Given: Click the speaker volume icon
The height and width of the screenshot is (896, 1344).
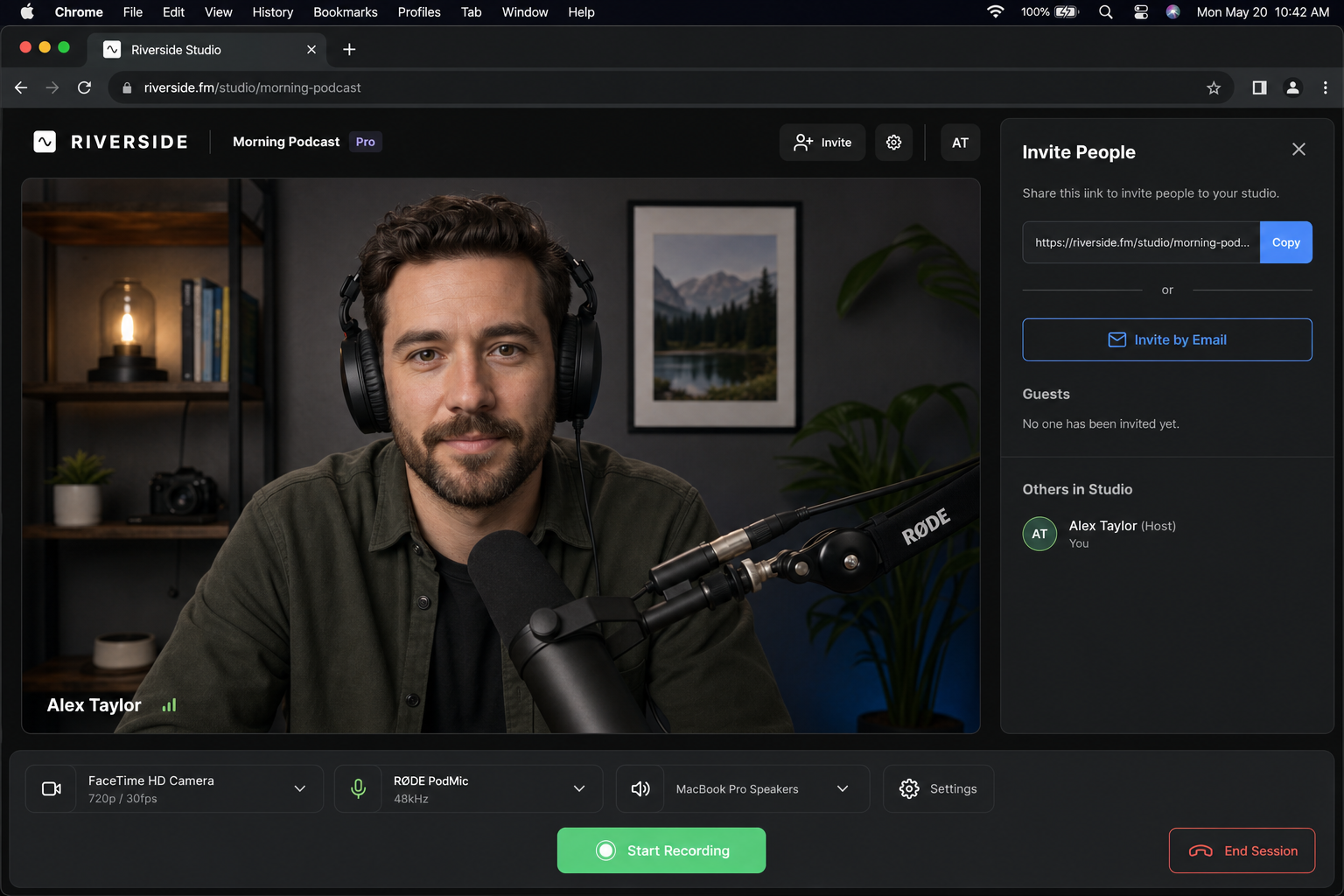Looking at the screenshot, I should 640,788.
